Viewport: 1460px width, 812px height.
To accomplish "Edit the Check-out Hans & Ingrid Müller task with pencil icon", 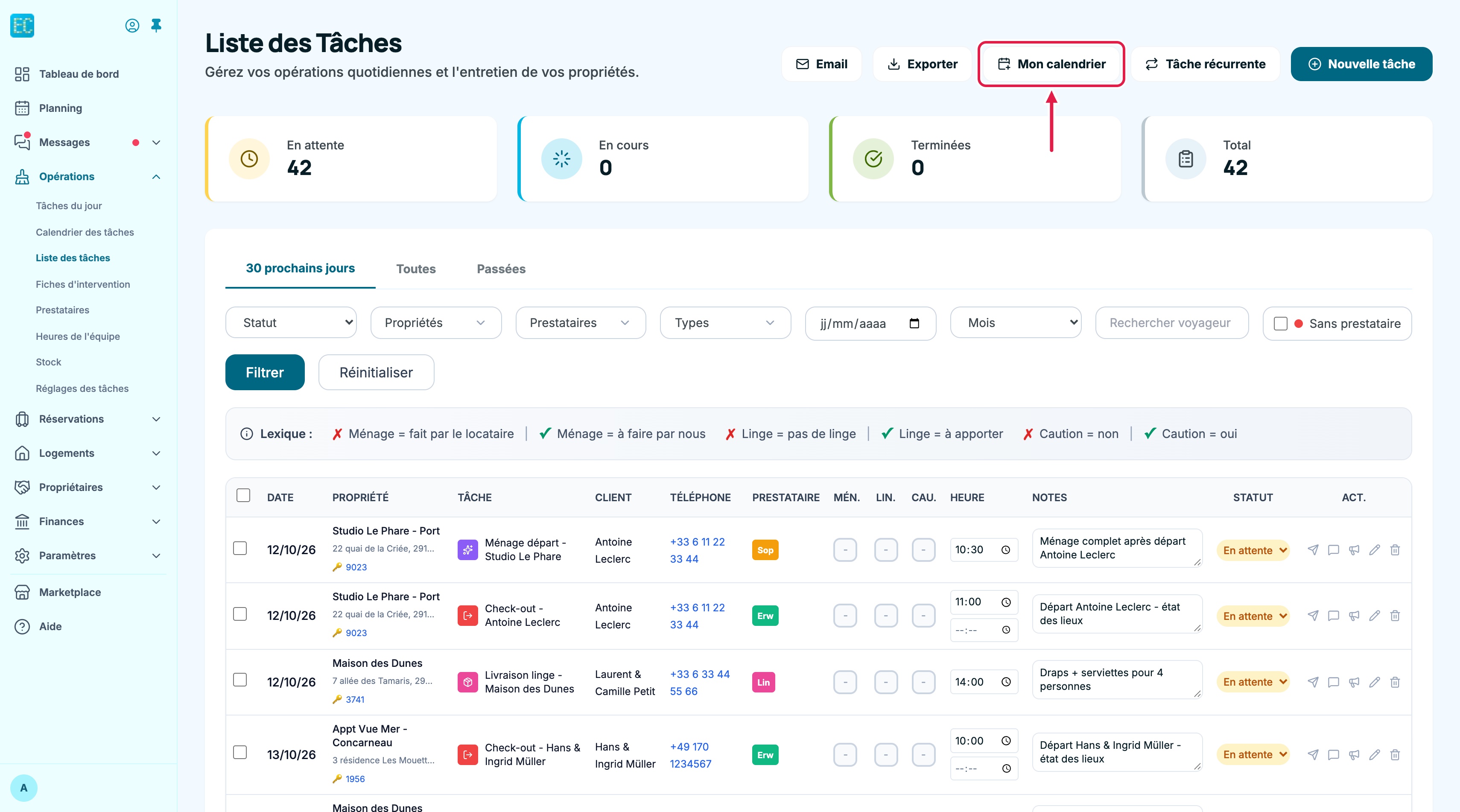I will click(x=1375, y=754).
